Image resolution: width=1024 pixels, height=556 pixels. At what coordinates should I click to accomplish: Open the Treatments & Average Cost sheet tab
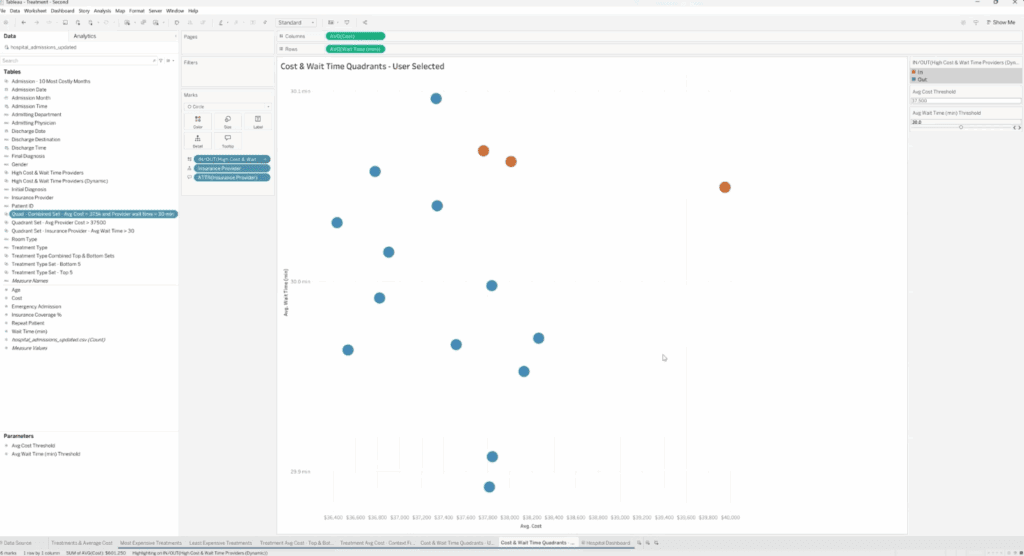click(82, 542)
